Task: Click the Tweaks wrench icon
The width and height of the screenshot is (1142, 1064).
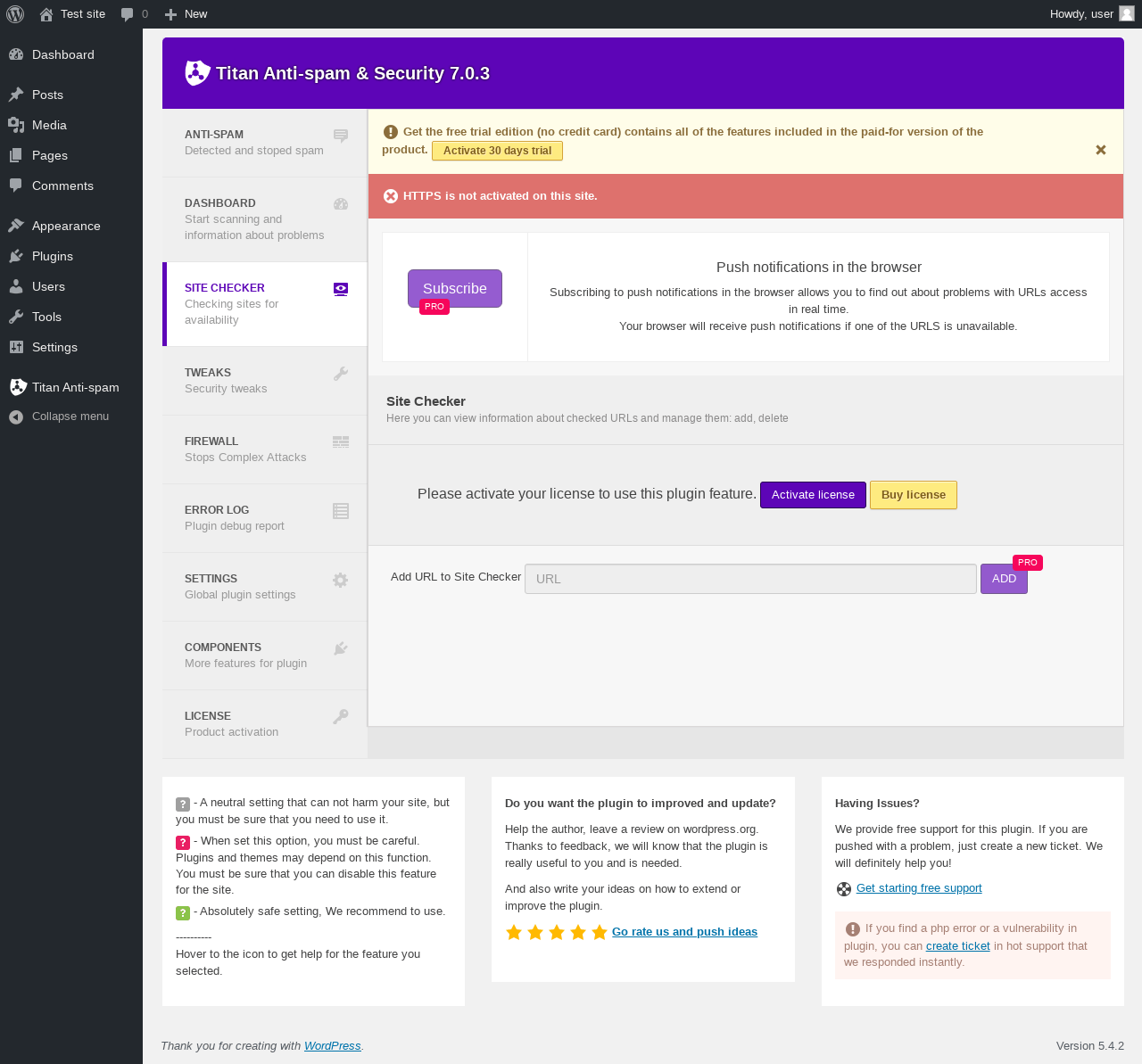Action: 341,374
